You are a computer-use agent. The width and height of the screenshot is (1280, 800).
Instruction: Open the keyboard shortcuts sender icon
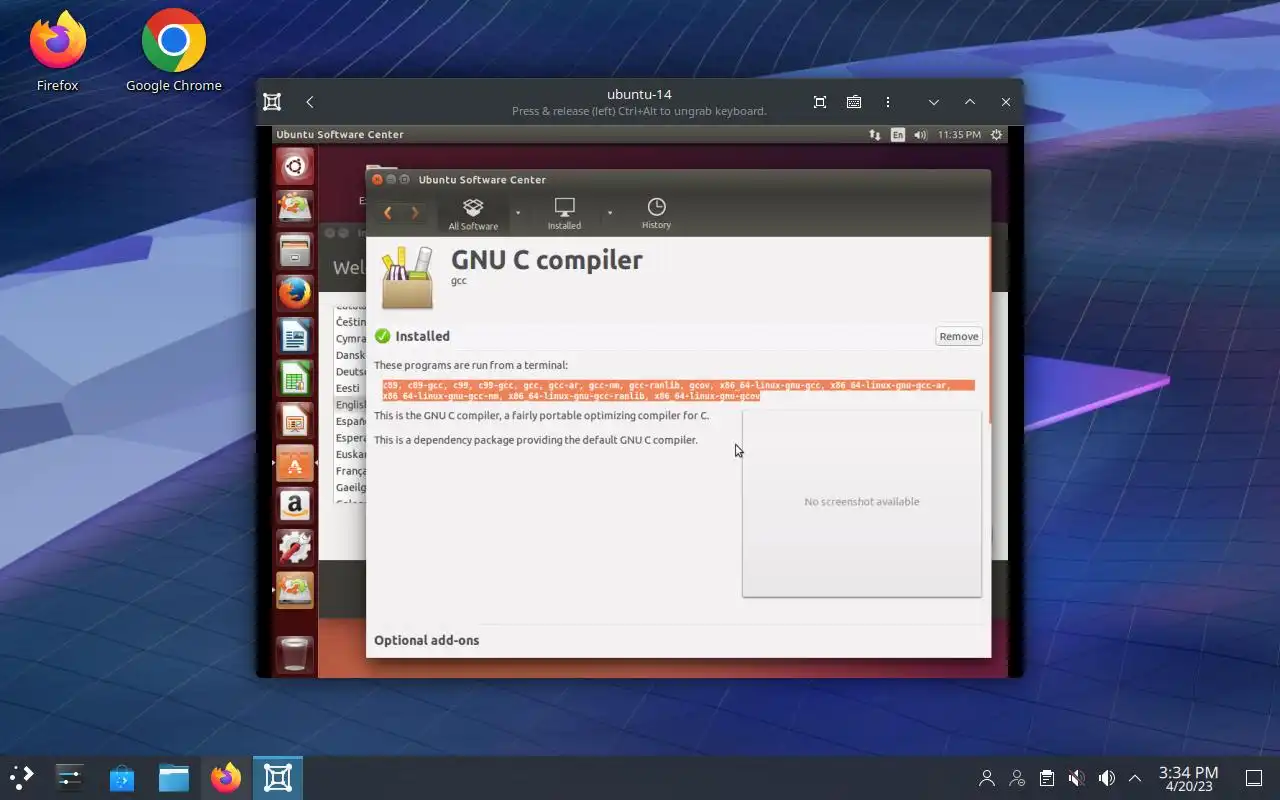pos(854,102)
